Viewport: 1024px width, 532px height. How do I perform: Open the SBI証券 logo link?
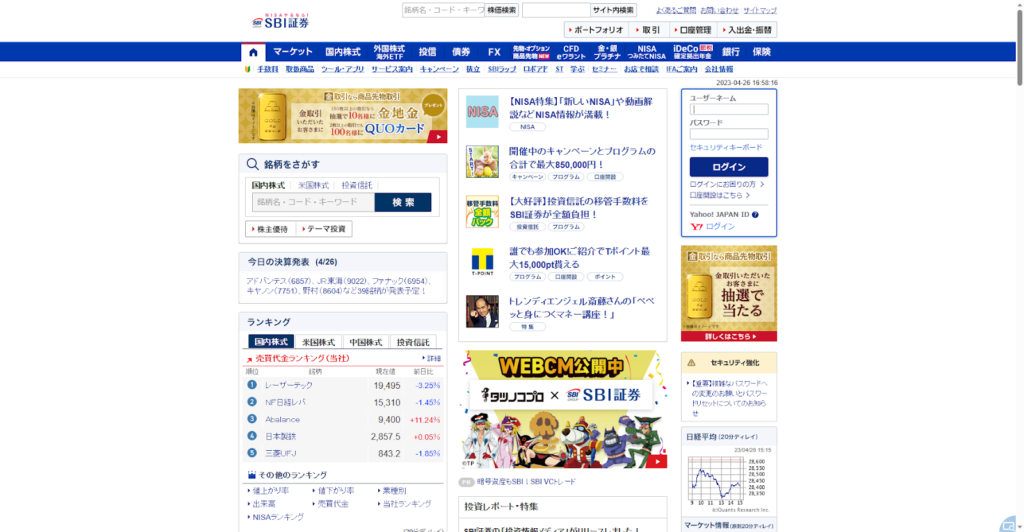pyautogui.click(x=281, y=20)
